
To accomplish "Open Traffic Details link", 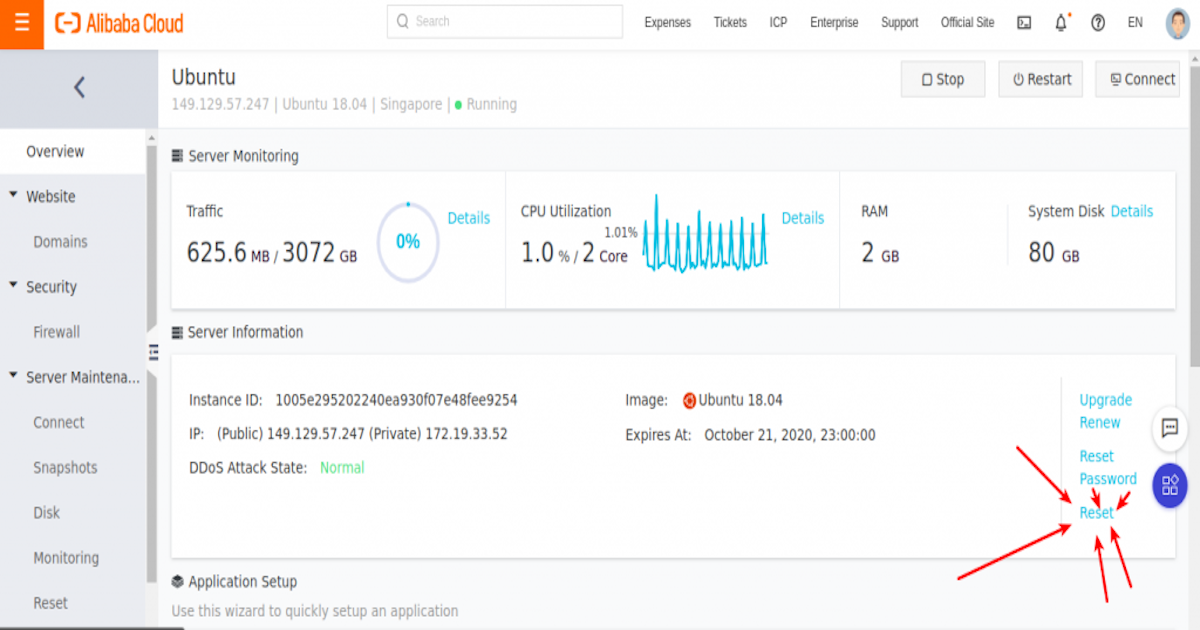I will [x=468, y=218].
